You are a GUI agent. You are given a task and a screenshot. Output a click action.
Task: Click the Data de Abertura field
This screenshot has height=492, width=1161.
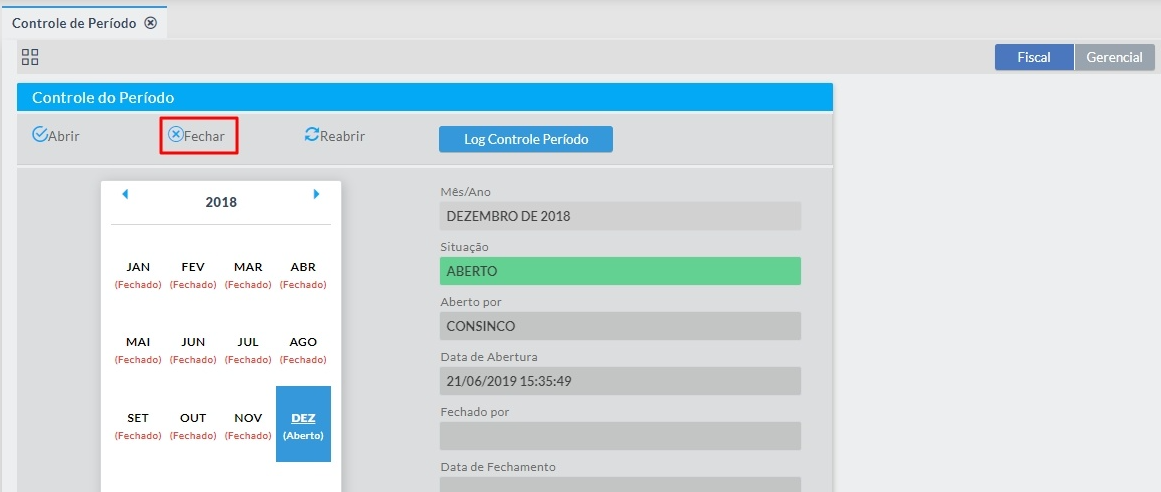pos(620,381)
